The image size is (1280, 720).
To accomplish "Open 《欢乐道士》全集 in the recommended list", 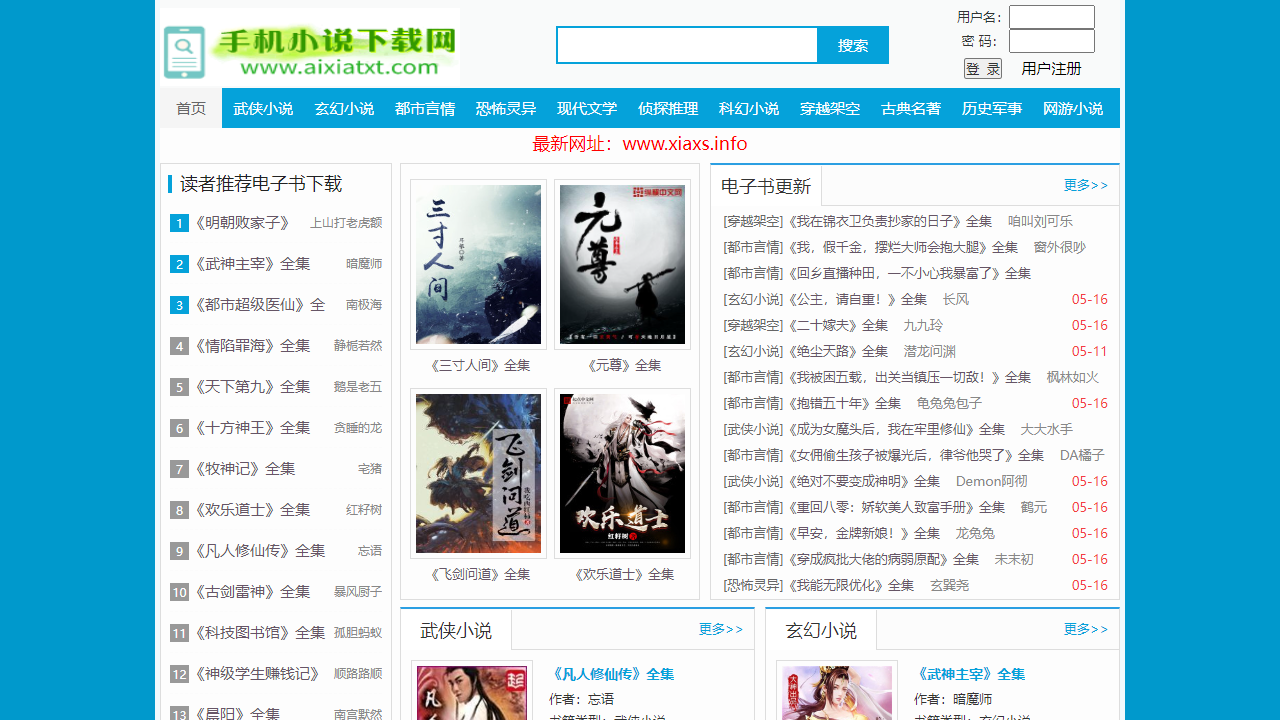I will [252, 510].
